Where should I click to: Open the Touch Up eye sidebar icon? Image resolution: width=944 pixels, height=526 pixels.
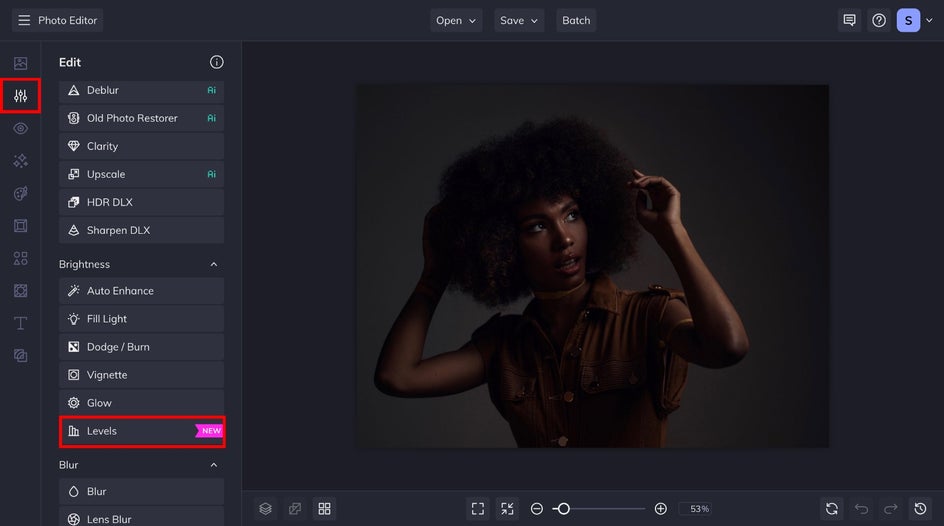tap(20, 128)
